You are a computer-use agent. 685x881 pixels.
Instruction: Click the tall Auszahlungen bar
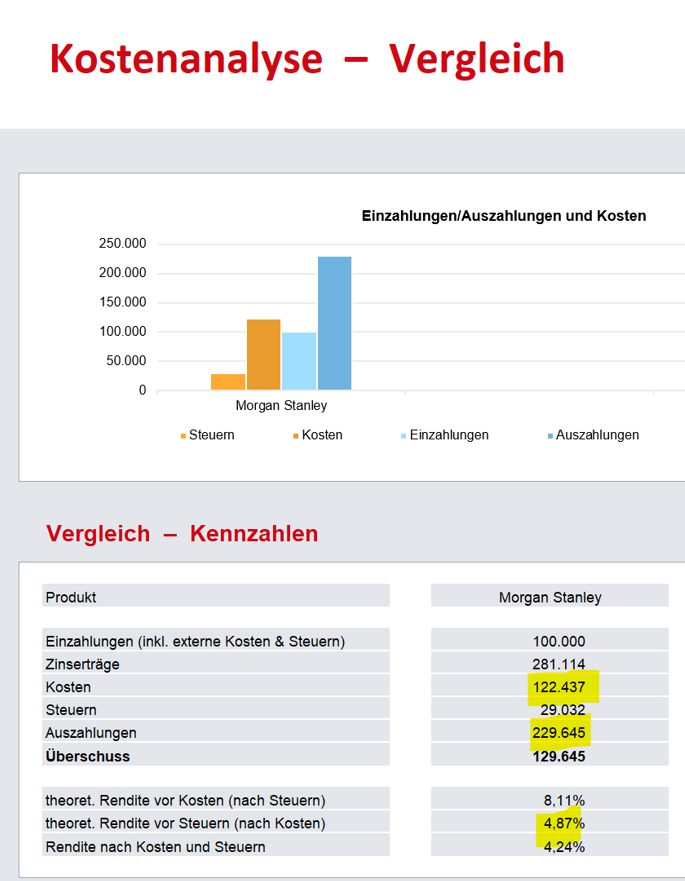tap(335, 323)
